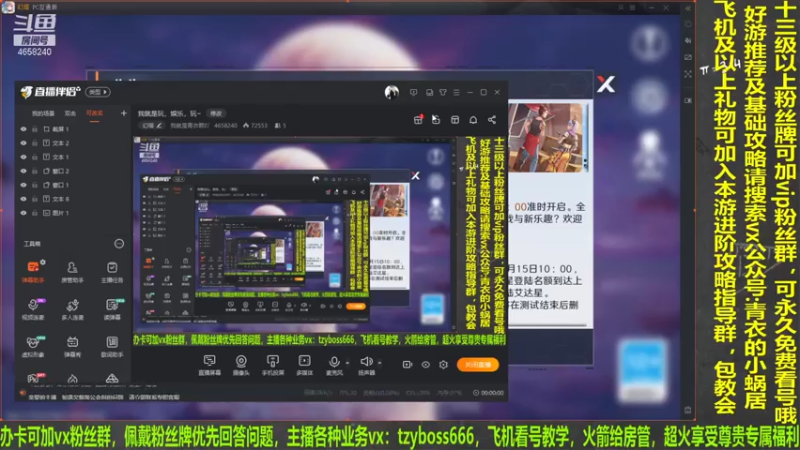Switch to the second scene tab

(70, 113)
